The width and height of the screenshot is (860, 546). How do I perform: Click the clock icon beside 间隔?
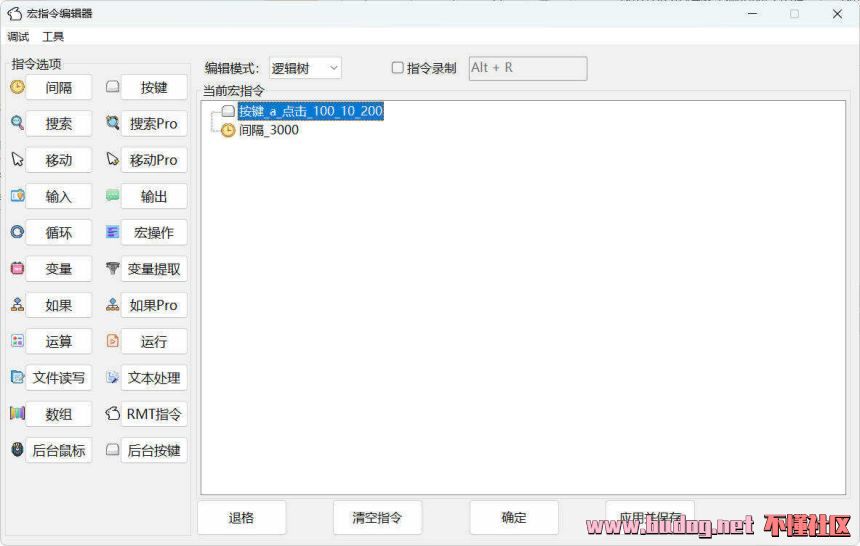[x=18, y=87]
